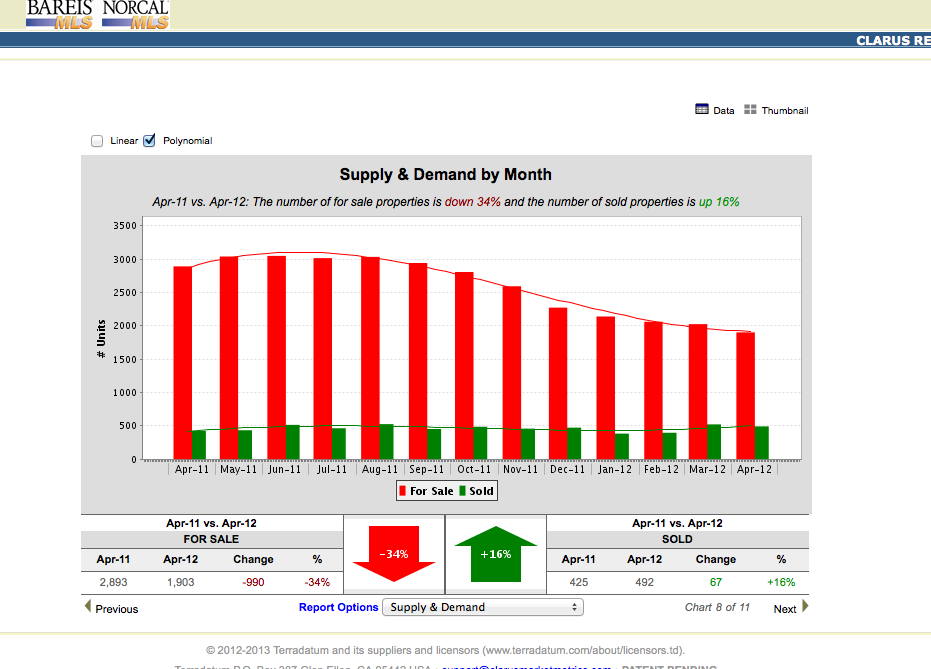This screenshot has height=669, width=931.
Task: Click the -34% cell in the For Sale table
Action: 317,582
